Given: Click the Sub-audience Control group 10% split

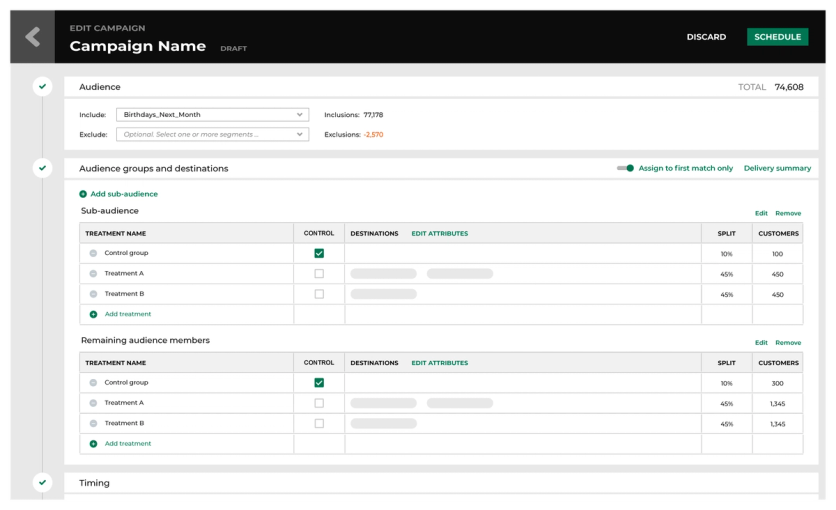Looking at the screenshot, I should click(x=726, y=254).
